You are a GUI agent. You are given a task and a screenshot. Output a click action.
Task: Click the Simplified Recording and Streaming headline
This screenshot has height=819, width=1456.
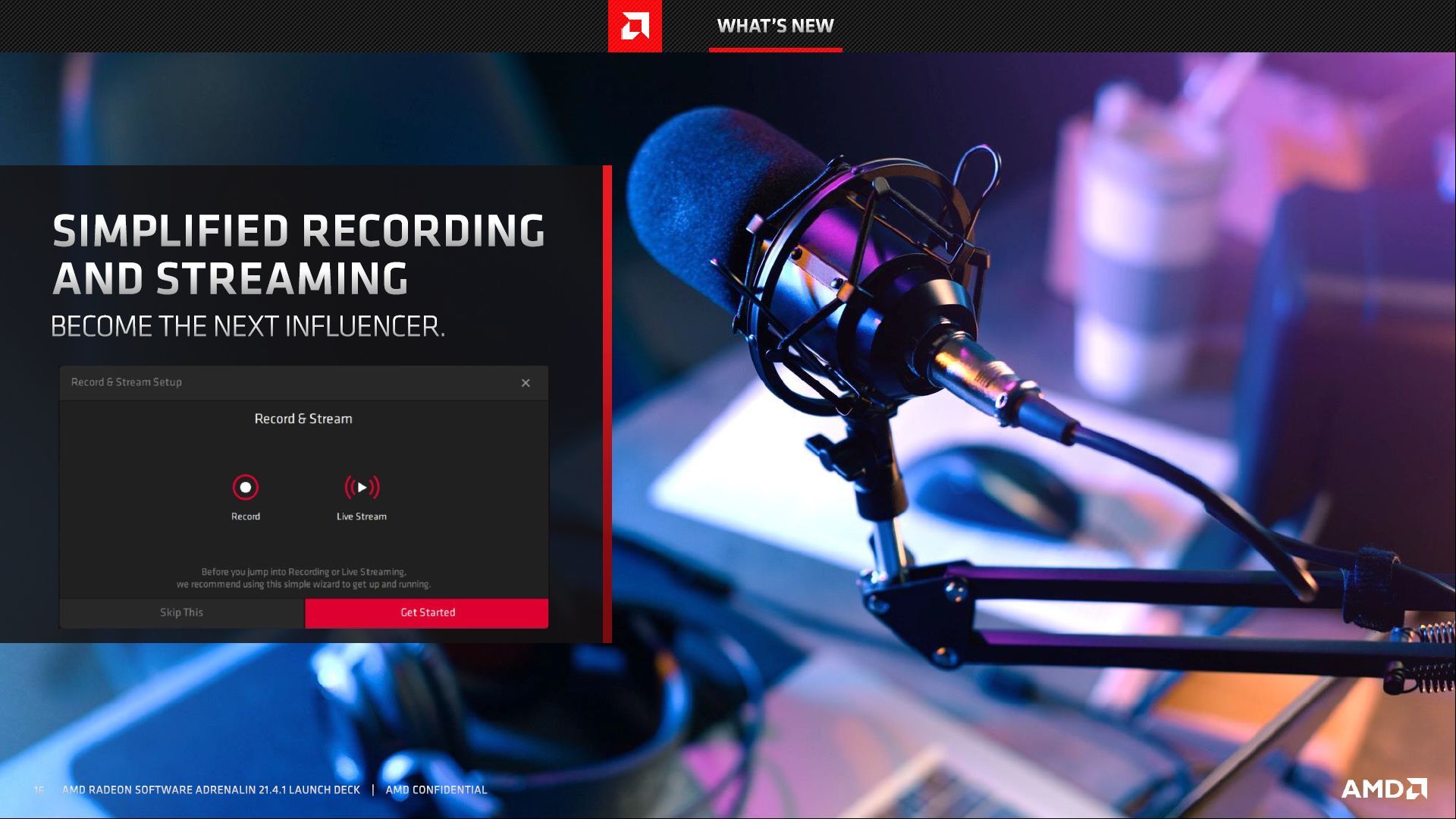(x=298, y=254)
